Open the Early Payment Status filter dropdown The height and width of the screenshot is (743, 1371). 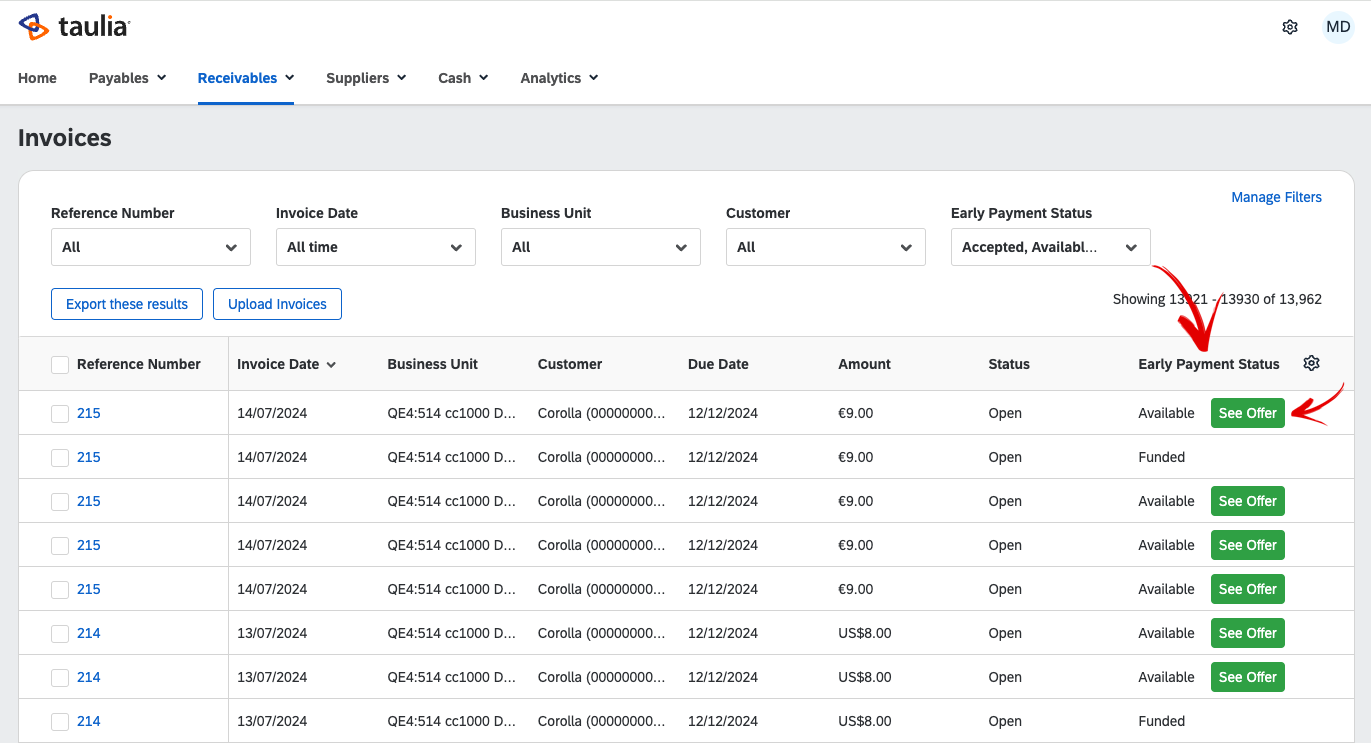tap(1051, 247)
